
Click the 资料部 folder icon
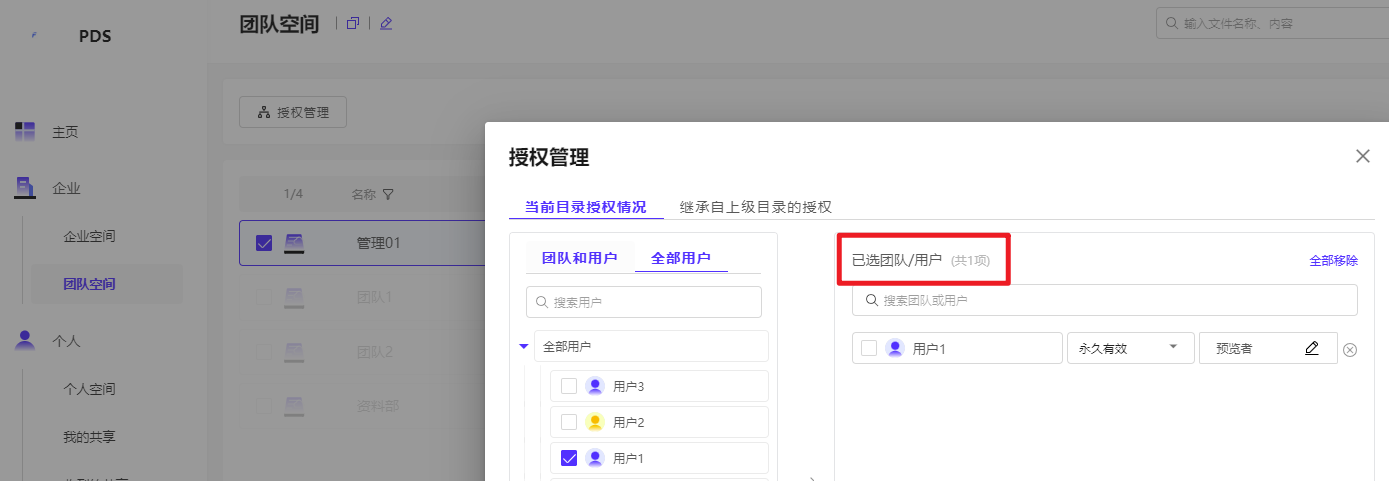click(x=294, y=406)
